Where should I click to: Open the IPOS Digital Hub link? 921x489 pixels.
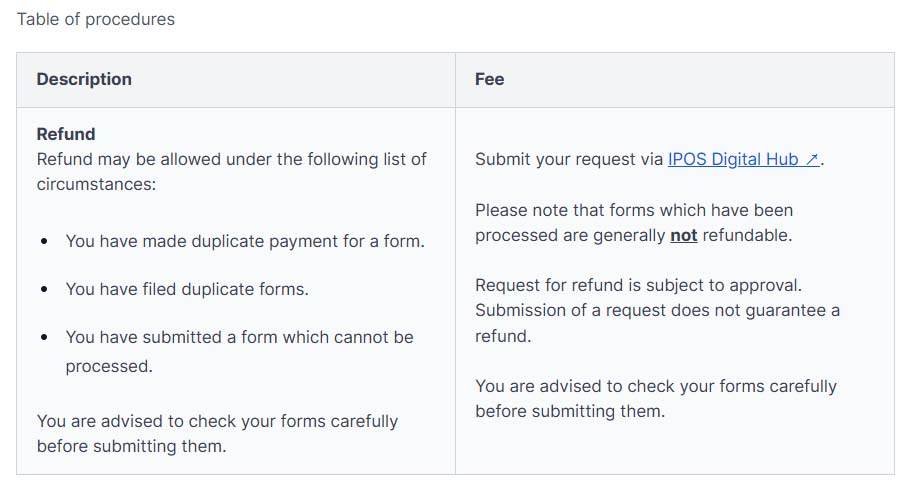coord(735,159)
